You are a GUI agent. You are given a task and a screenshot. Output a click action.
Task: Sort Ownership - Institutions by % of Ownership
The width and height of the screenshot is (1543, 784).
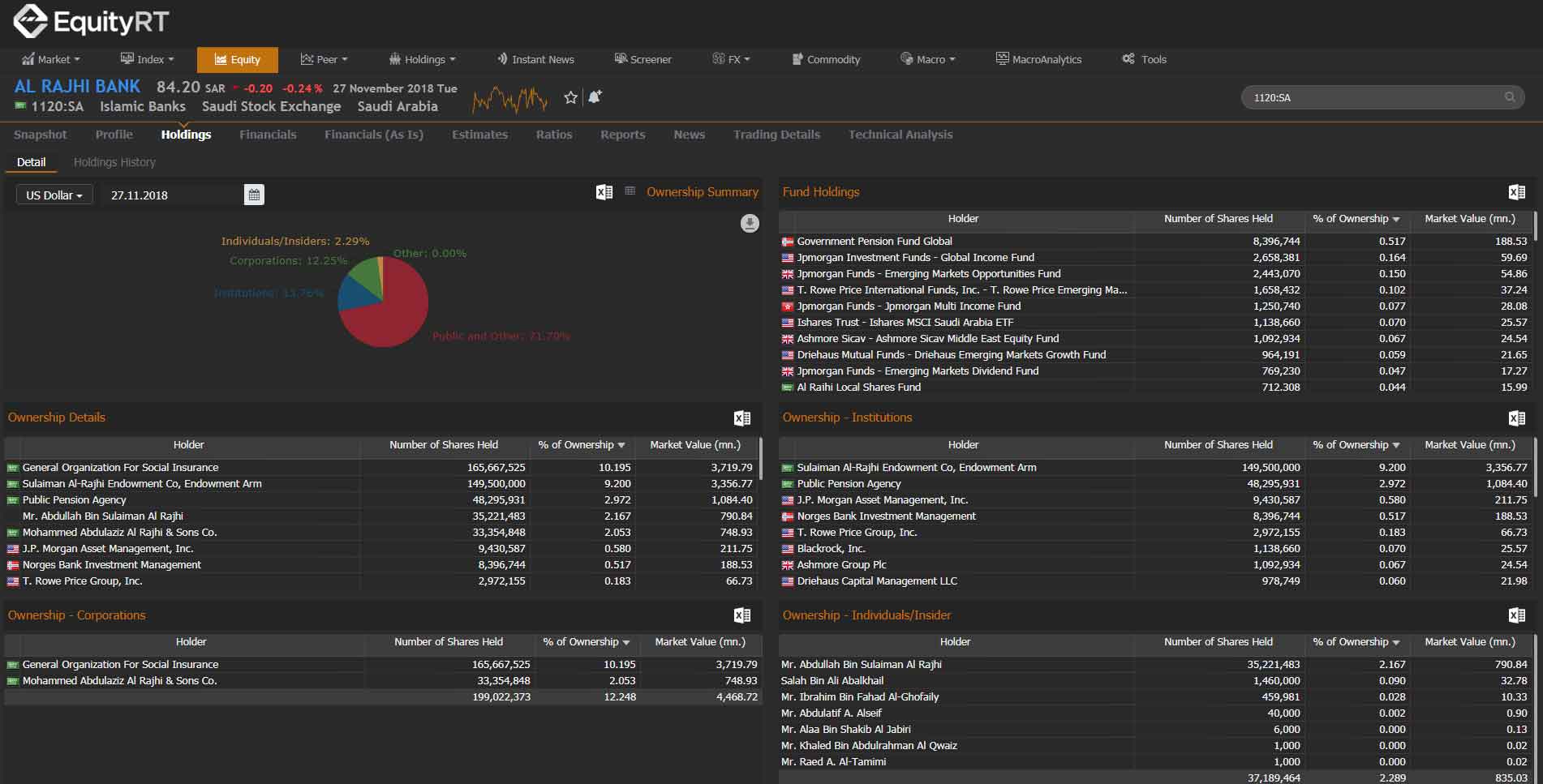pos(1356,445)
